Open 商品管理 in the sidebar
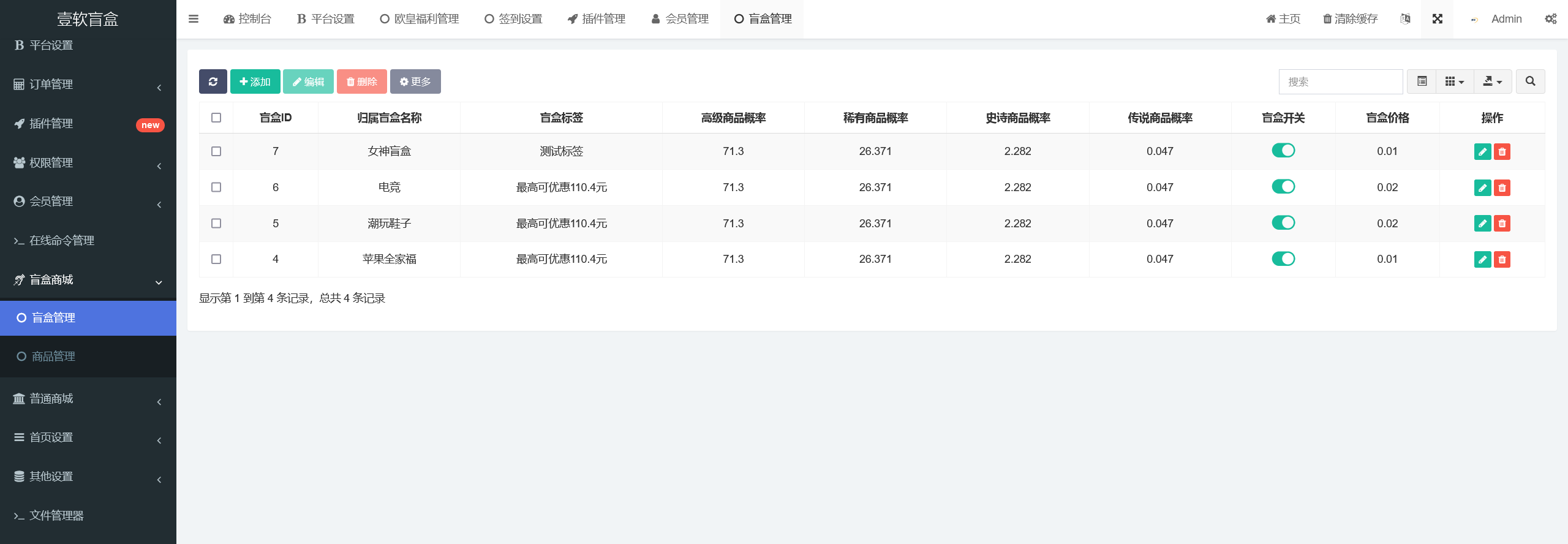The width and height of the screenshot is (1568, 544). pos(53,357)
